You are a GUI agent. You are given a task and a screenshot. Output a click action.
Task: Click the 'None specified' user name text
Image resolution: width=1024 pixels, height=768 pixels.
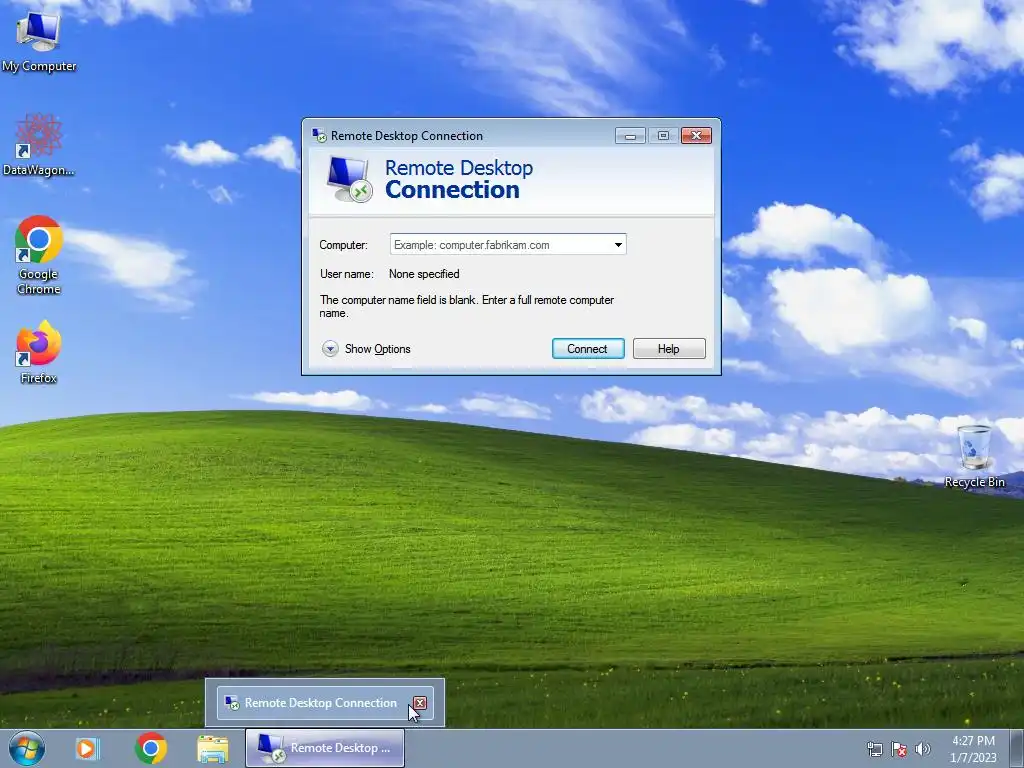pyautogui.click(x=424, y=274)
